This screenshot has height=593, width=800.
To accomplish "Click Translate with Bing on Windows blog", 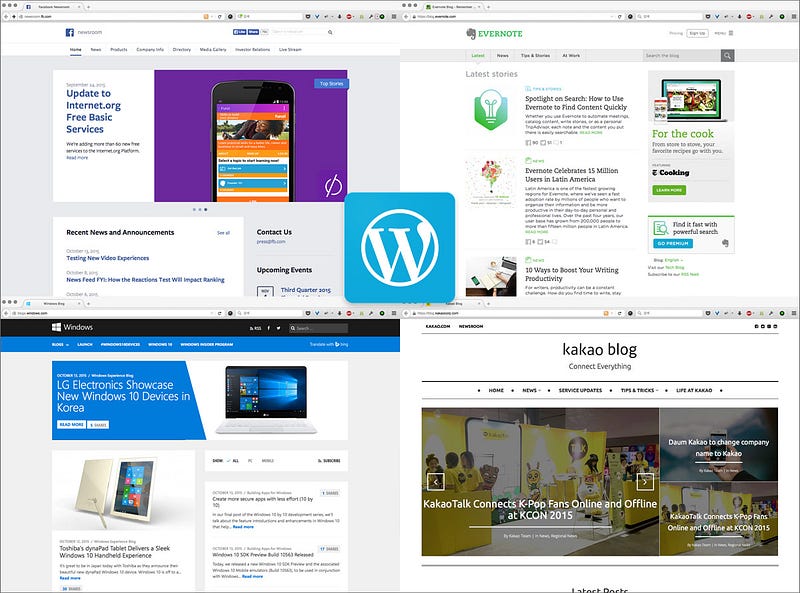I will [x=329, y=344].
